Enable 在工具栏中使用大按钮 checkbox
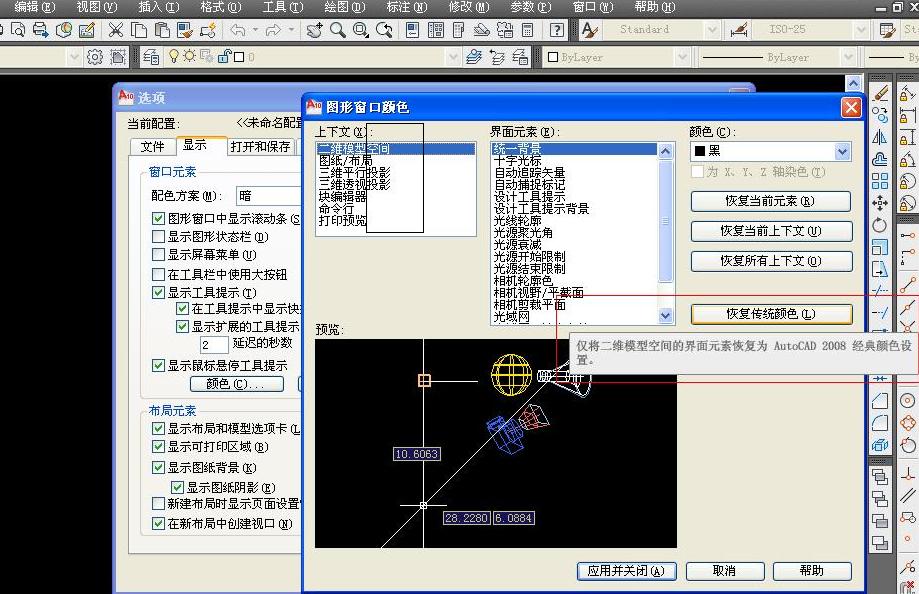Image resolution: width=919 pixels, height=594 pixels. tap(158, 274)
